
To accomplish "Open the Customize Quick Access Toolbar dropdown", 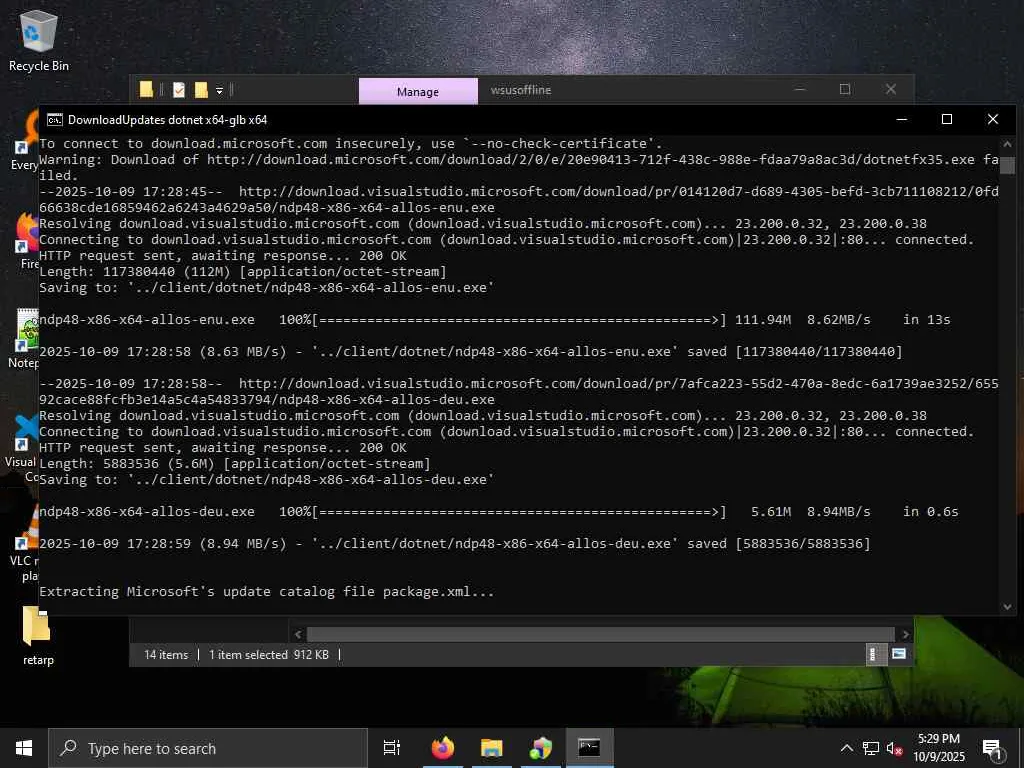I will click(x=219, y=91).
